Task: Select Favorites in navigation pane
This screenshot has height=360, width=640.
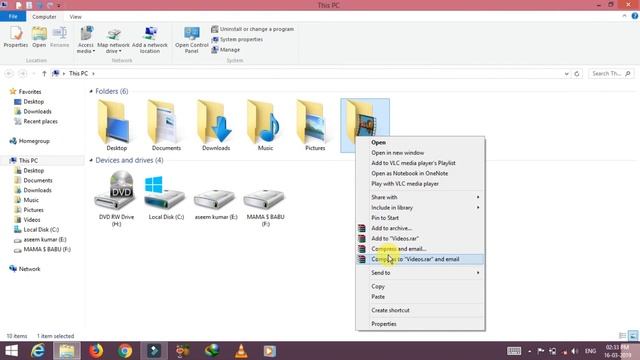Action: (x=25, y=91)
